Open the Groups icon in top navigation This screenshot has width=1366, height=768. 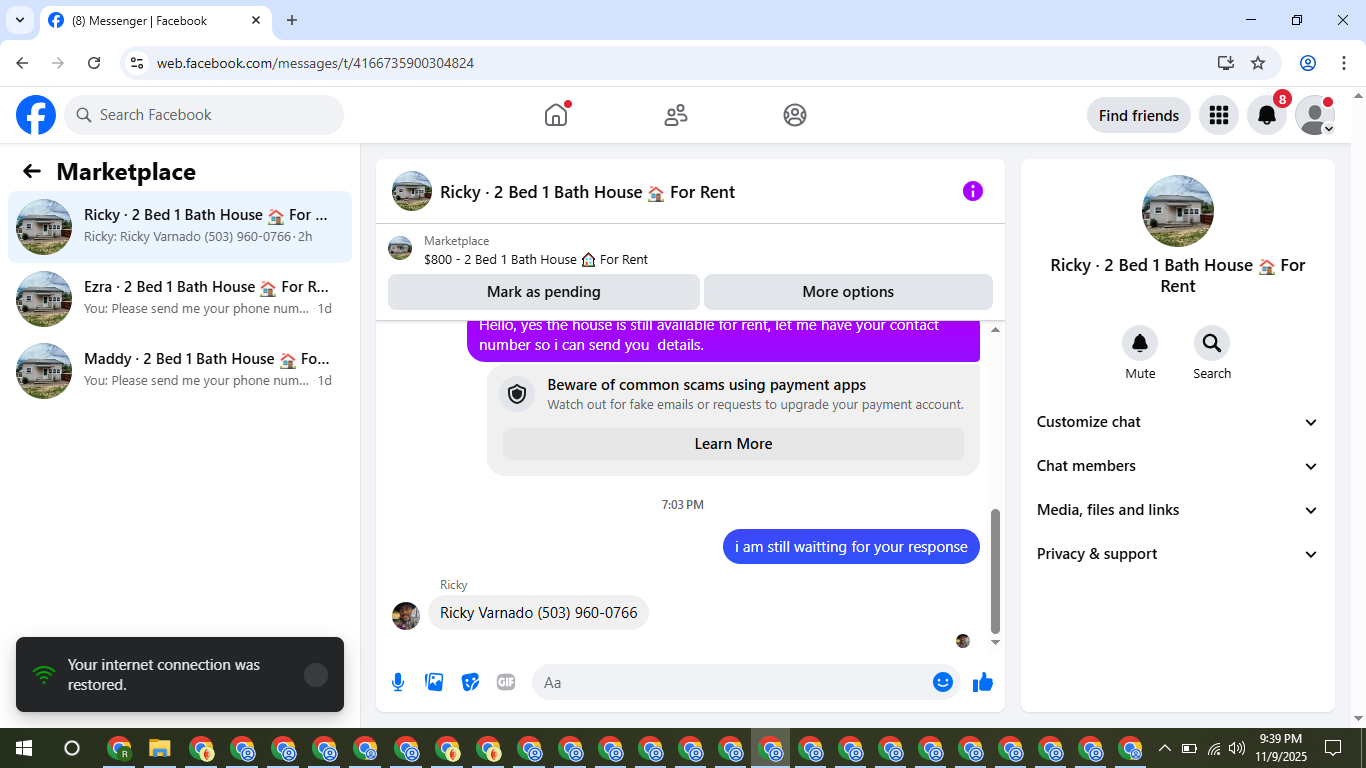point(795,115)
